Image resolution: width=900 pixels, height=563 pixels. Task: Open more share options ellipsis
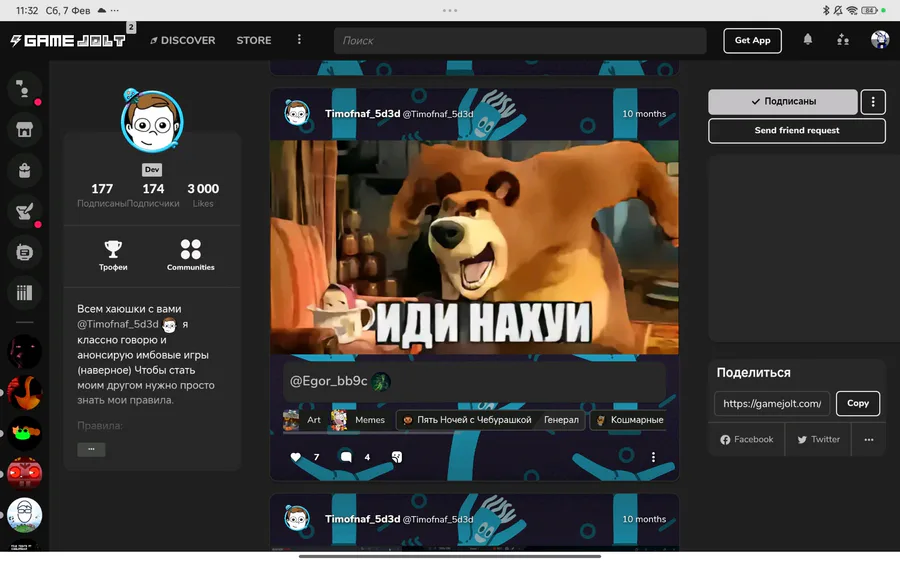click(x=869, y=440)
